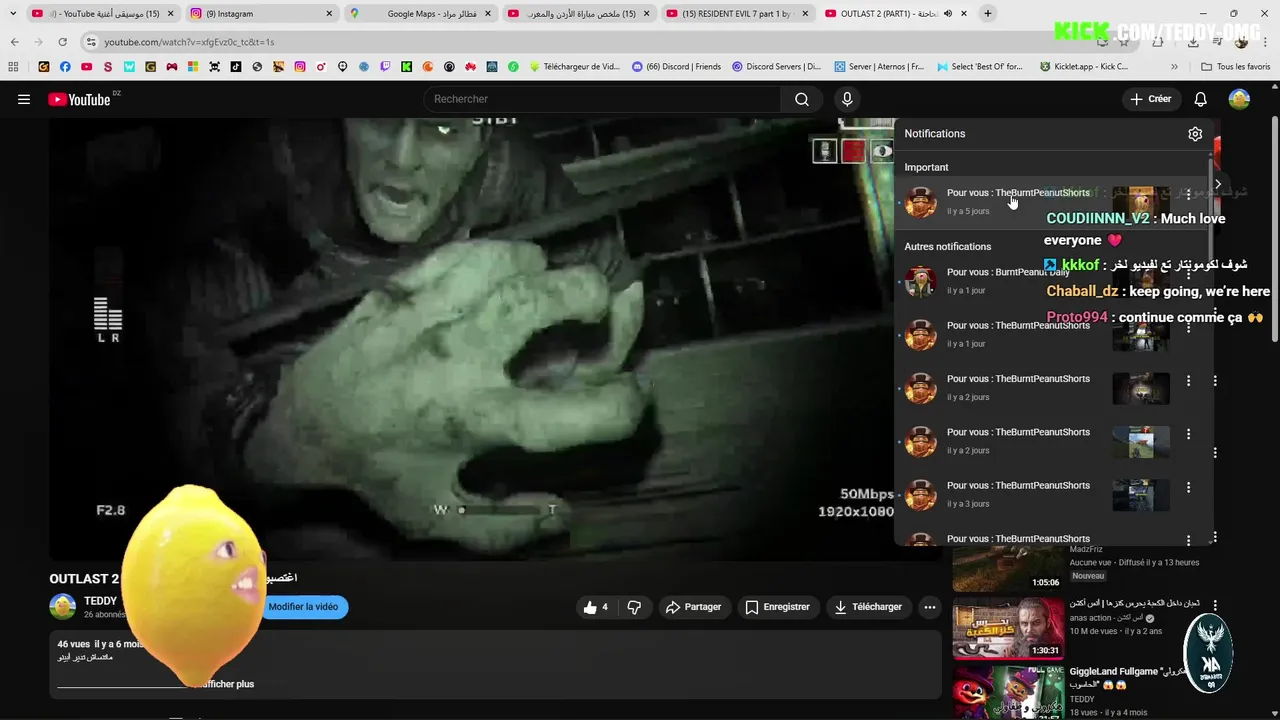The width and height of the screenshot is (1280, 720).
Task: Switch to the Google Maps tab
Action: (420, 14)
